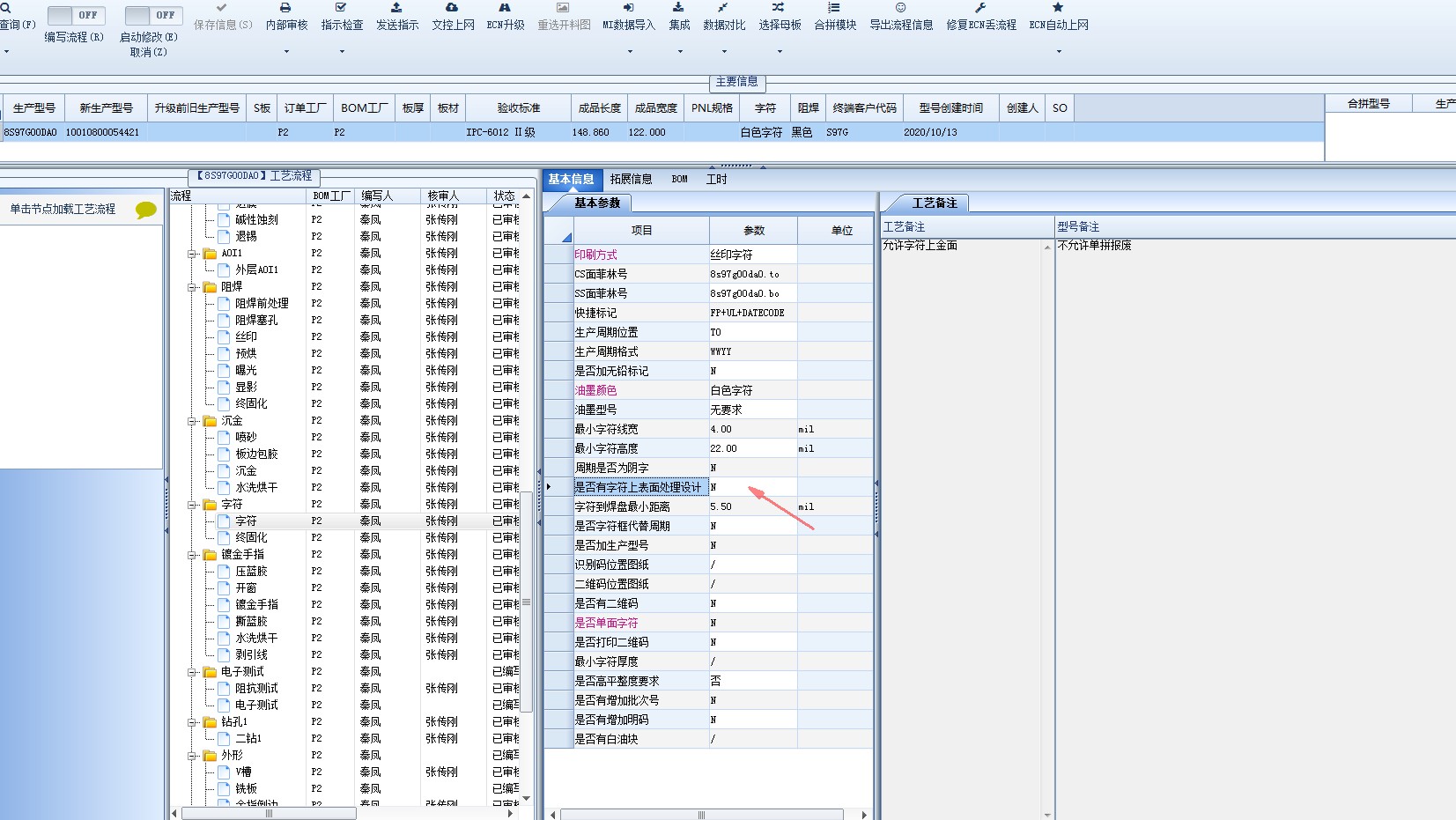The width and height of the screenshot is (1456, 820).
Task: Click the MI数据导入 import icon
Action: coord(628,7)
